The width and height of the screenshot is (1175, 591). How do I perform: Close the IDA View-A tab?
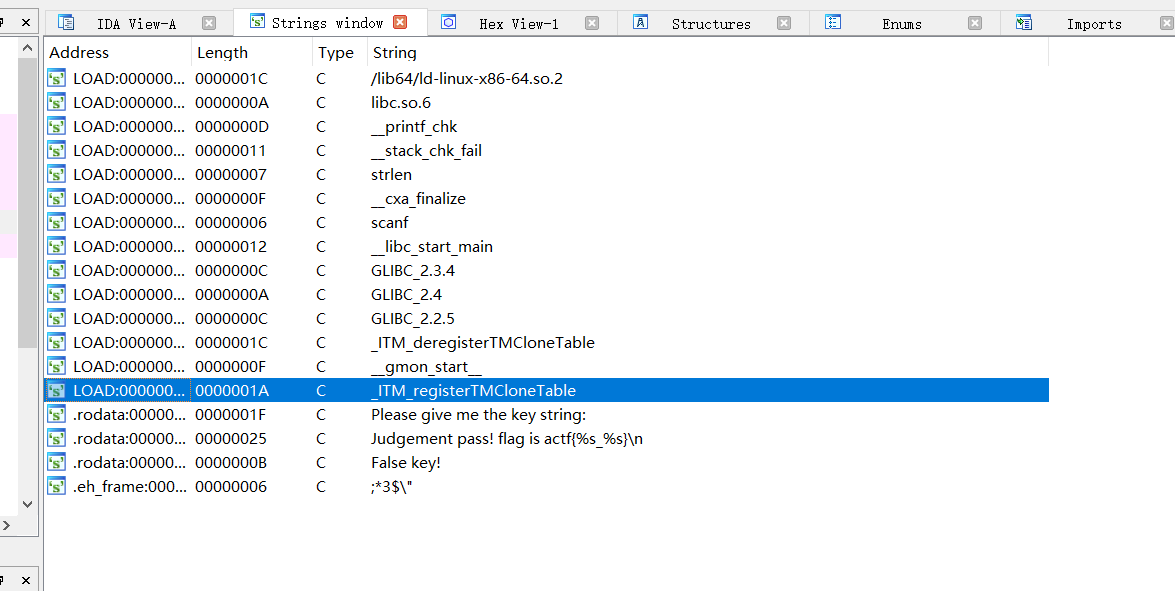click(x=208, y=23)
